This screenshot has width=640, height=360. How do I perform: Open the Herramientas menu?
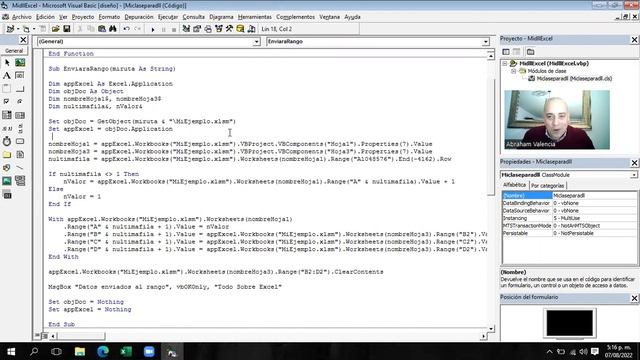coord(255,17)
